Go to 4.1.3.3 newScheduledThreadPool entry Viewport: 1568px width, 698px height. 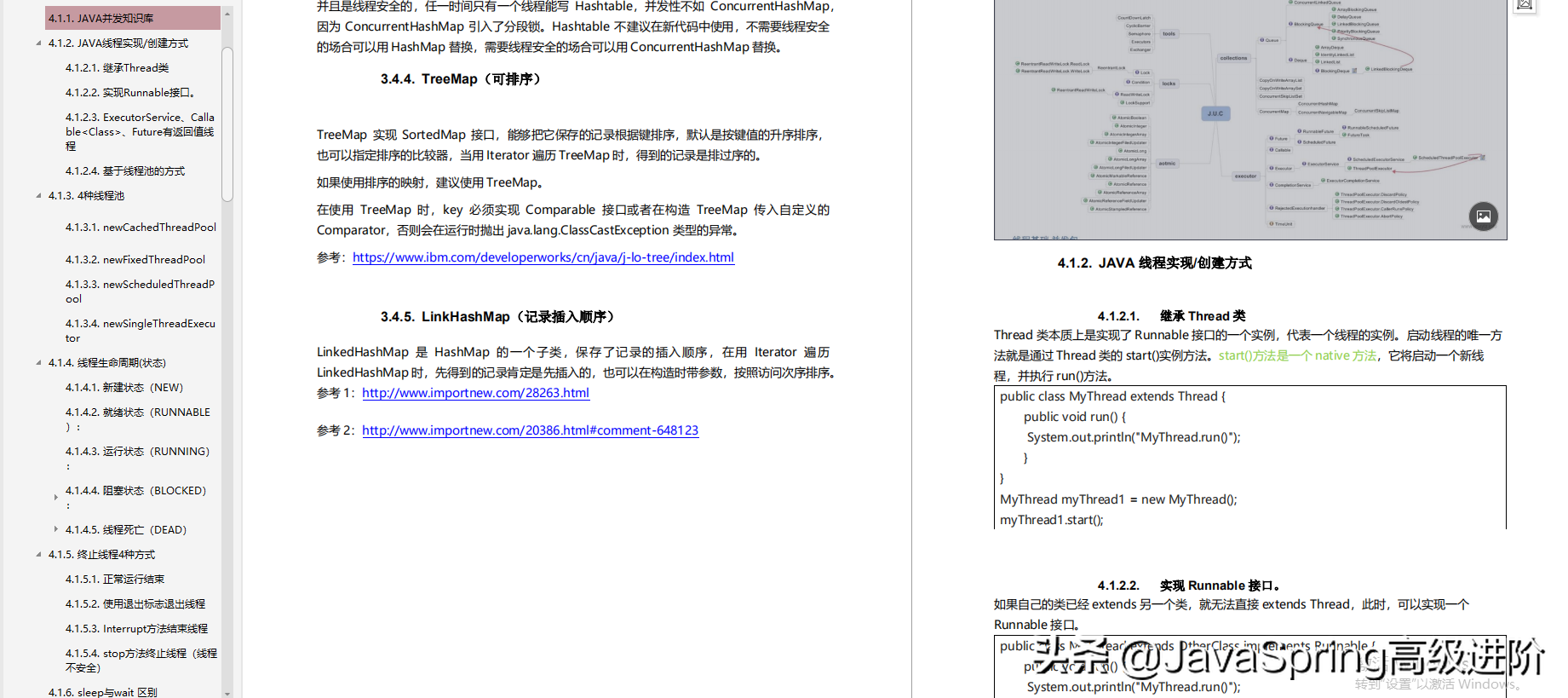(140, 291)
